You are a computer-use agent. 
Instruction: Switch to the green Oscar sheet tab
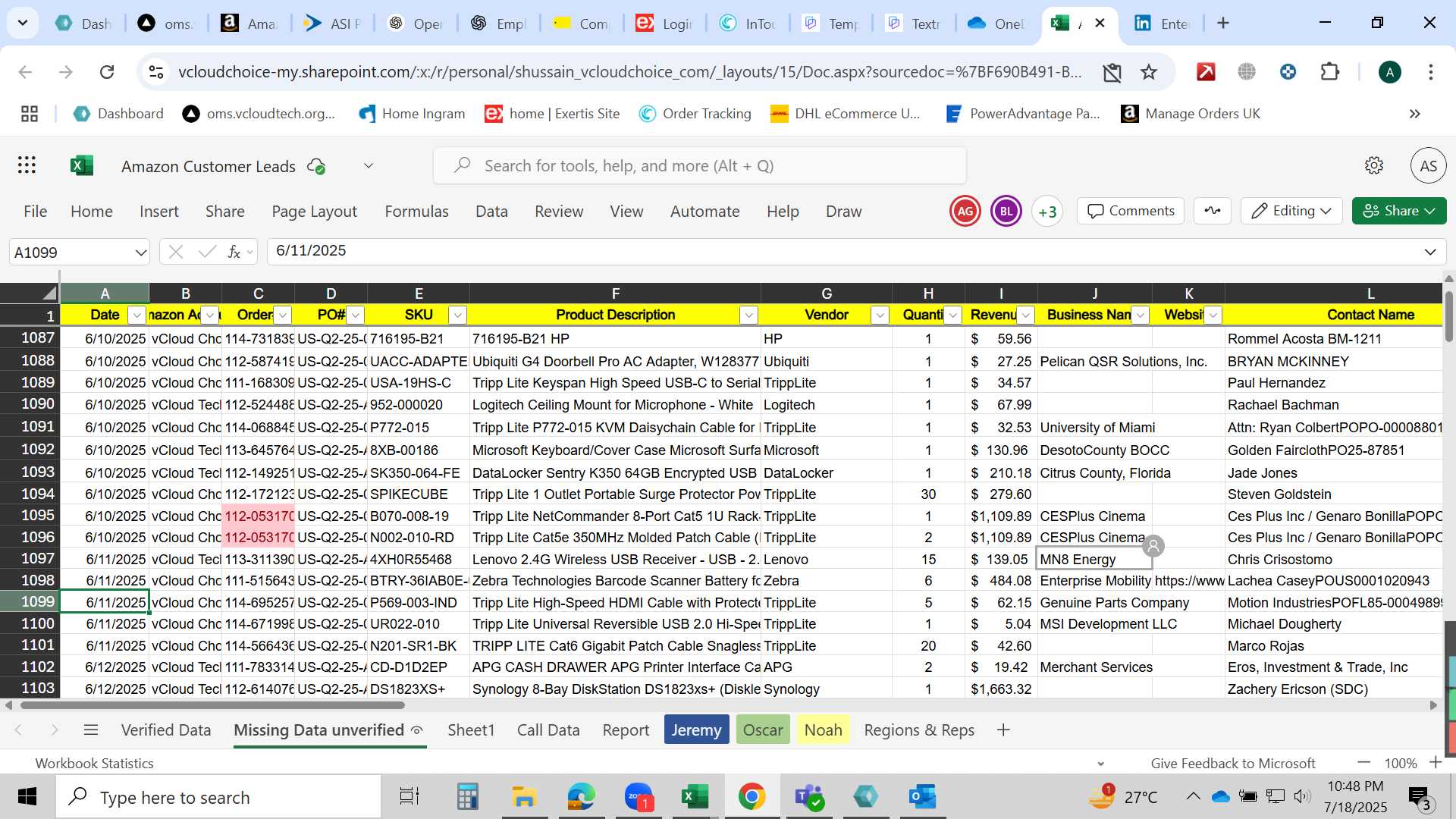[763, 730]
